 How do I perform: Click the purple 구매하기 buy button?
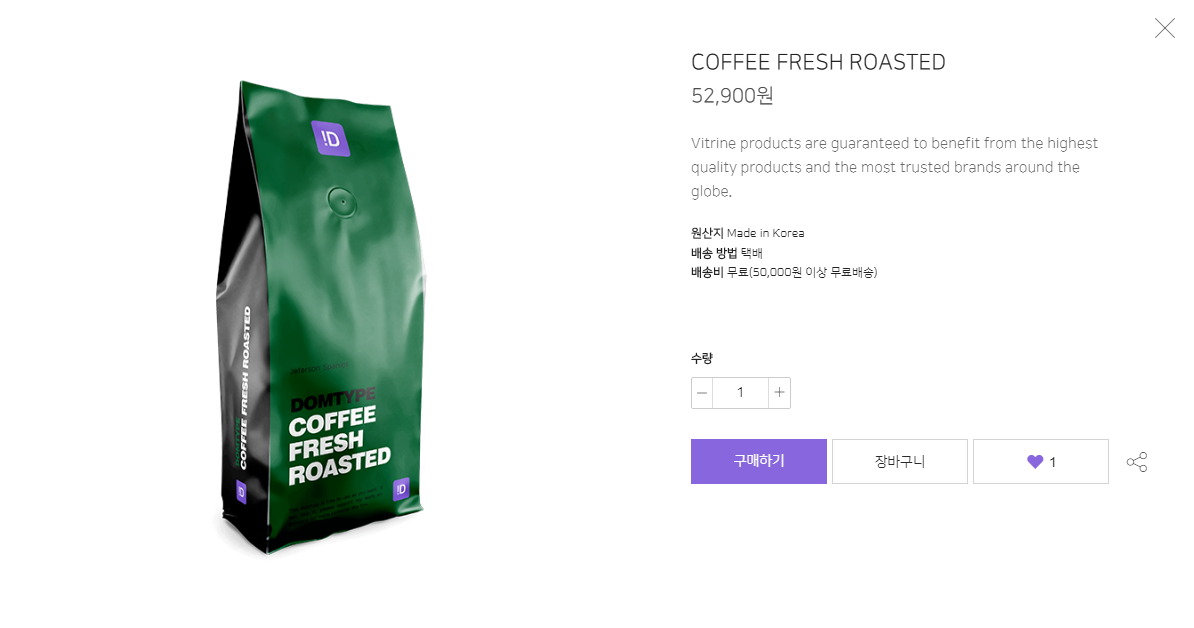[758, 461]
